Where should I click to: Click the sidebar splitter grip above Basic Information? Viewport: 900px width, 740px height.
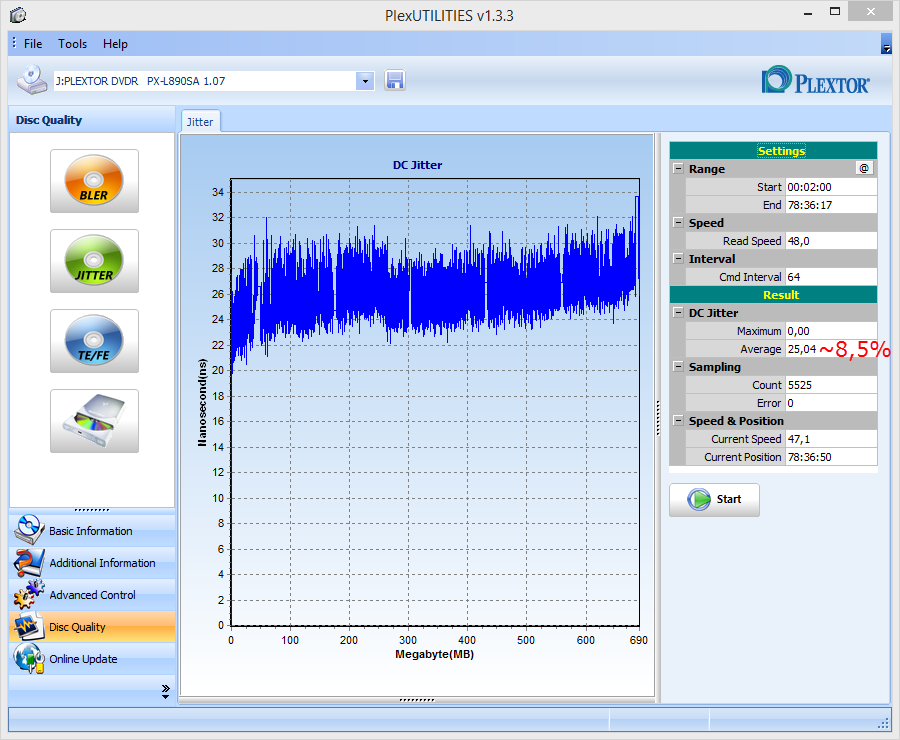point(92,510)
